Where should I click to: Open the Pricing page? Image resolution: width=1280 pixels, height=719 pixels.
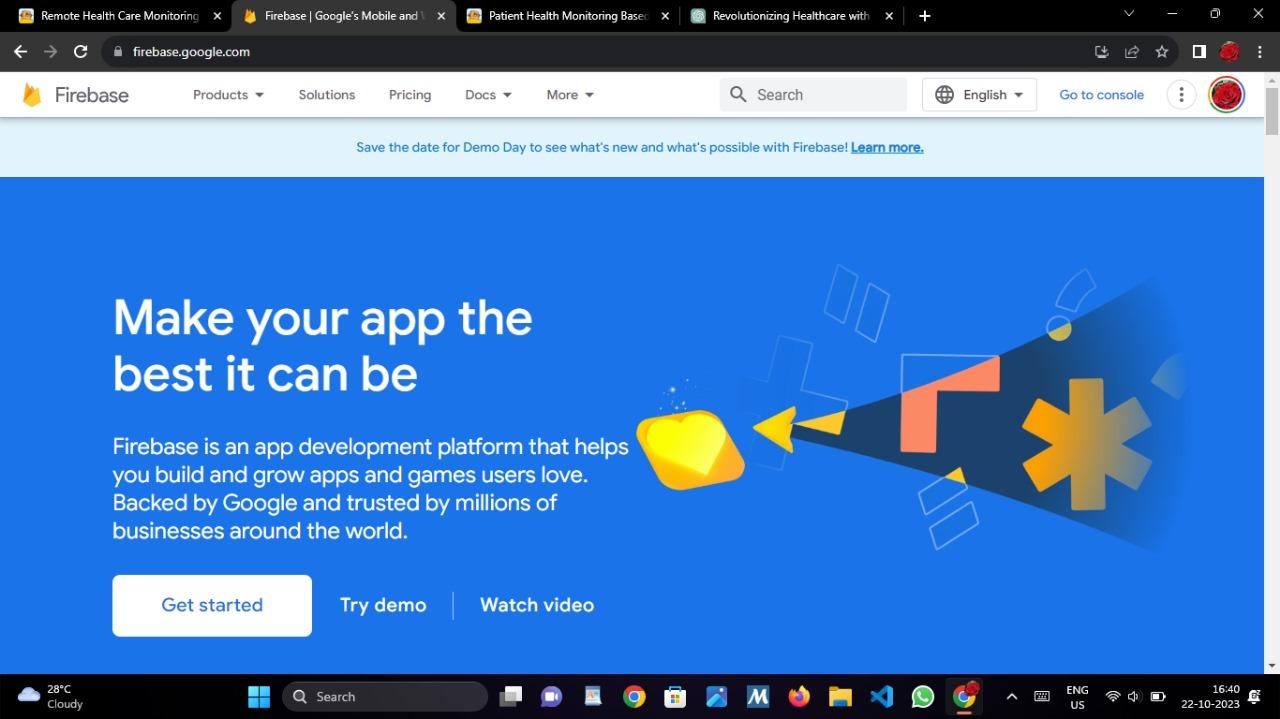click(410, 95)
